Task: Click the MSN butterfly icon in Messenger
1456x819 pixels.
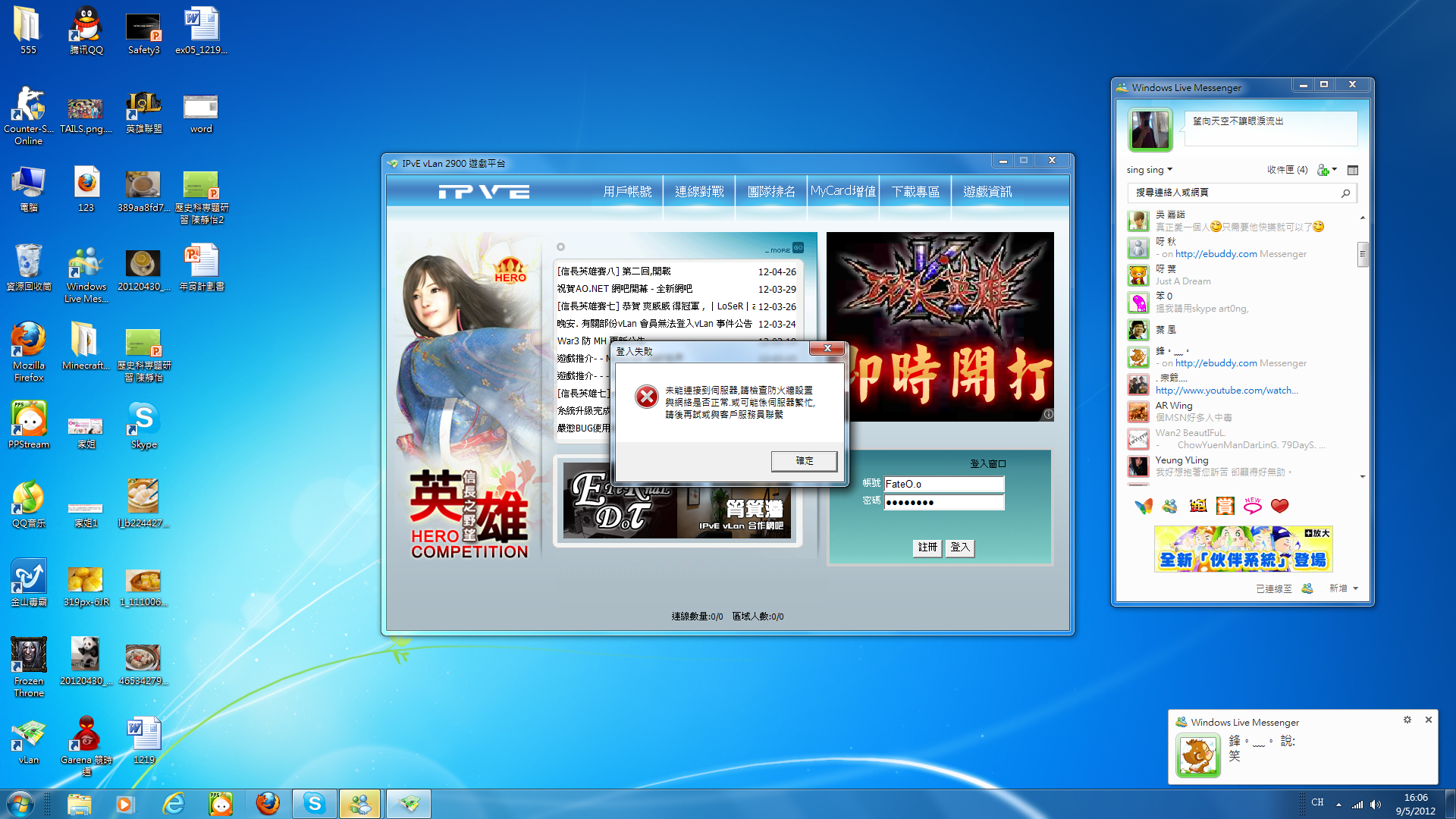Action: [1144, 506]
